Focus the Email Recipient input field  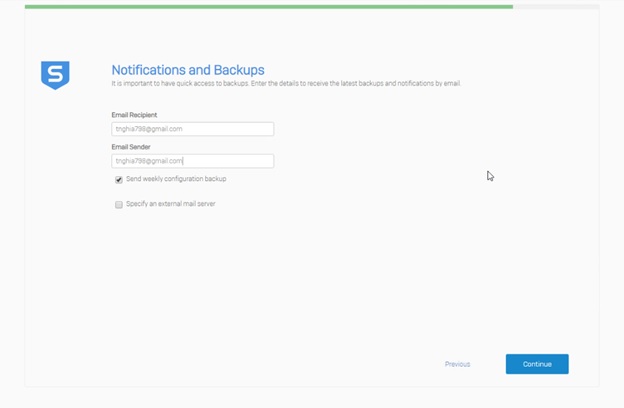click(193, 129)
